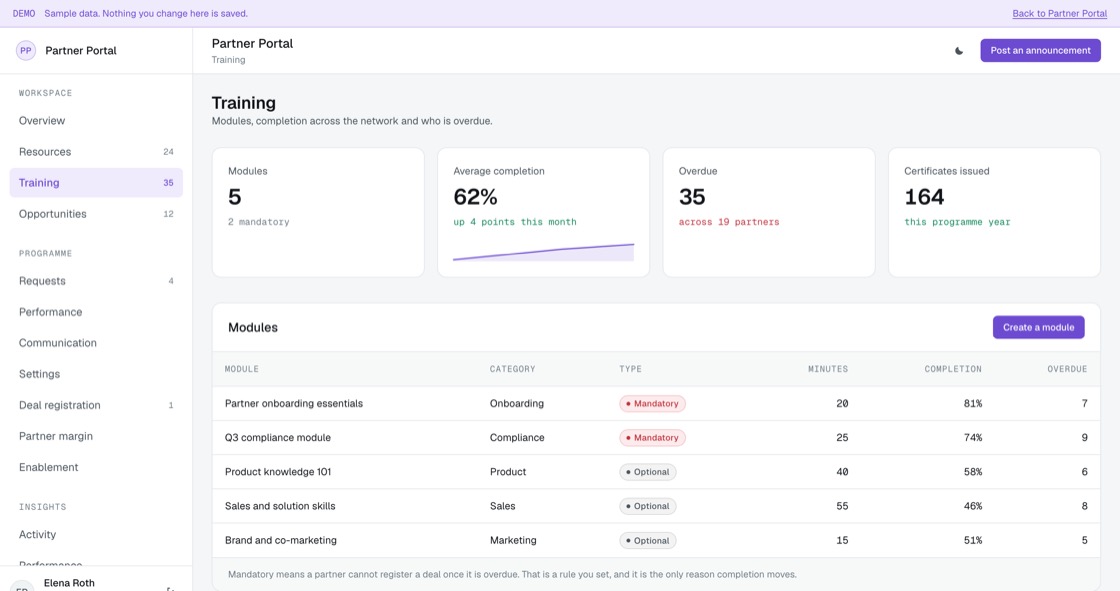Click the CATEGORY column header
The height and width of the screenshot is (591, 1120).
tap(512, 369)
